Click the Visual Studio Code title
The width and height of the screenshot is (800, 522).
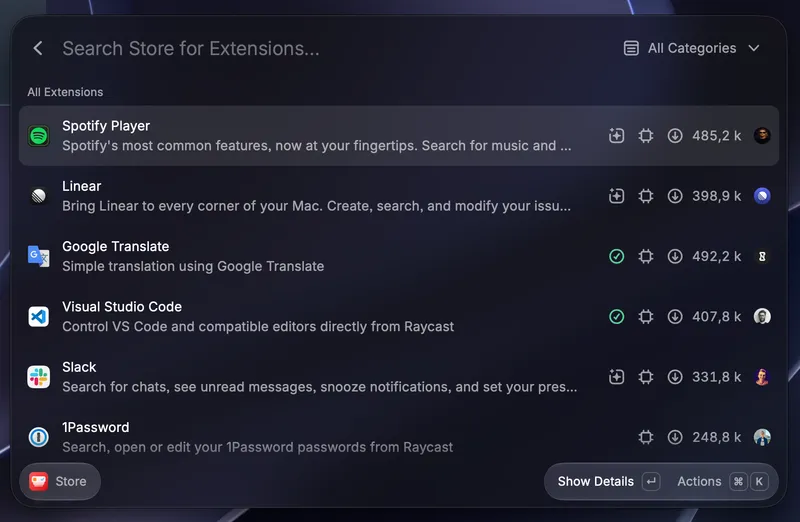coord(122,307)
